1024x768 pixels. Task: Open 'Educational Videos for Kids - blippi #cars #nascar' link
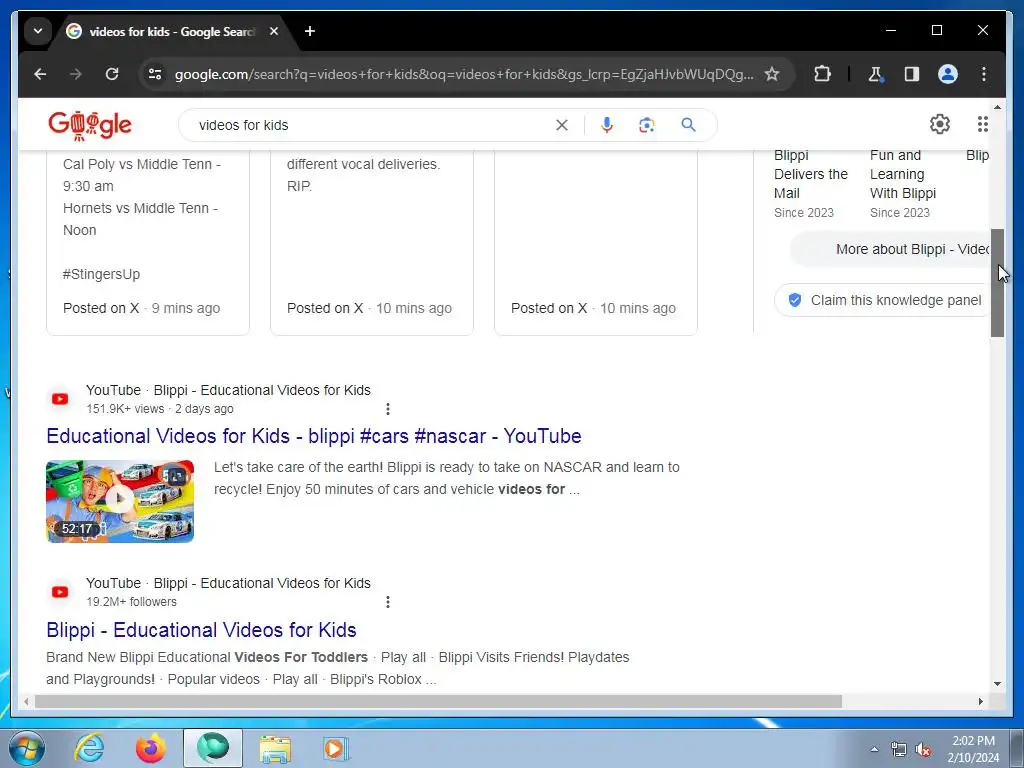click(313, 436)
